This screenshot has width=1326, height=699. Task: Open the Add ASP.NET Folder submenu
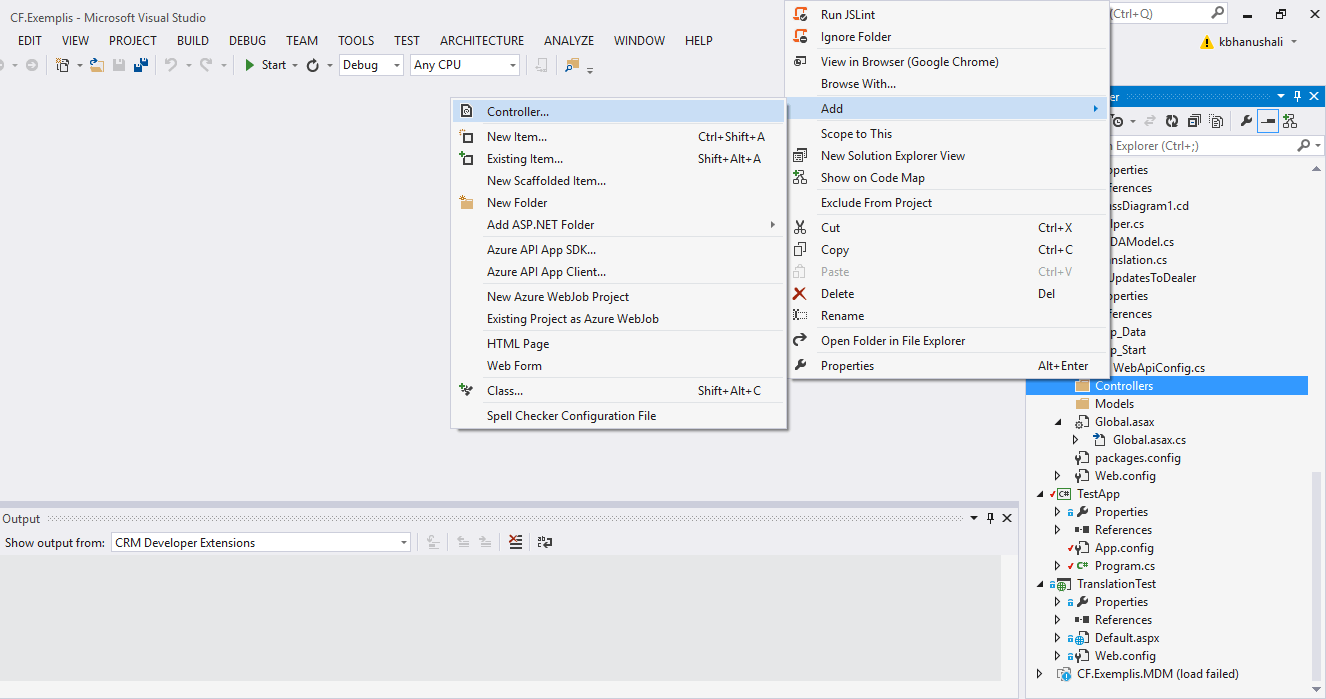tap(619, 225)
